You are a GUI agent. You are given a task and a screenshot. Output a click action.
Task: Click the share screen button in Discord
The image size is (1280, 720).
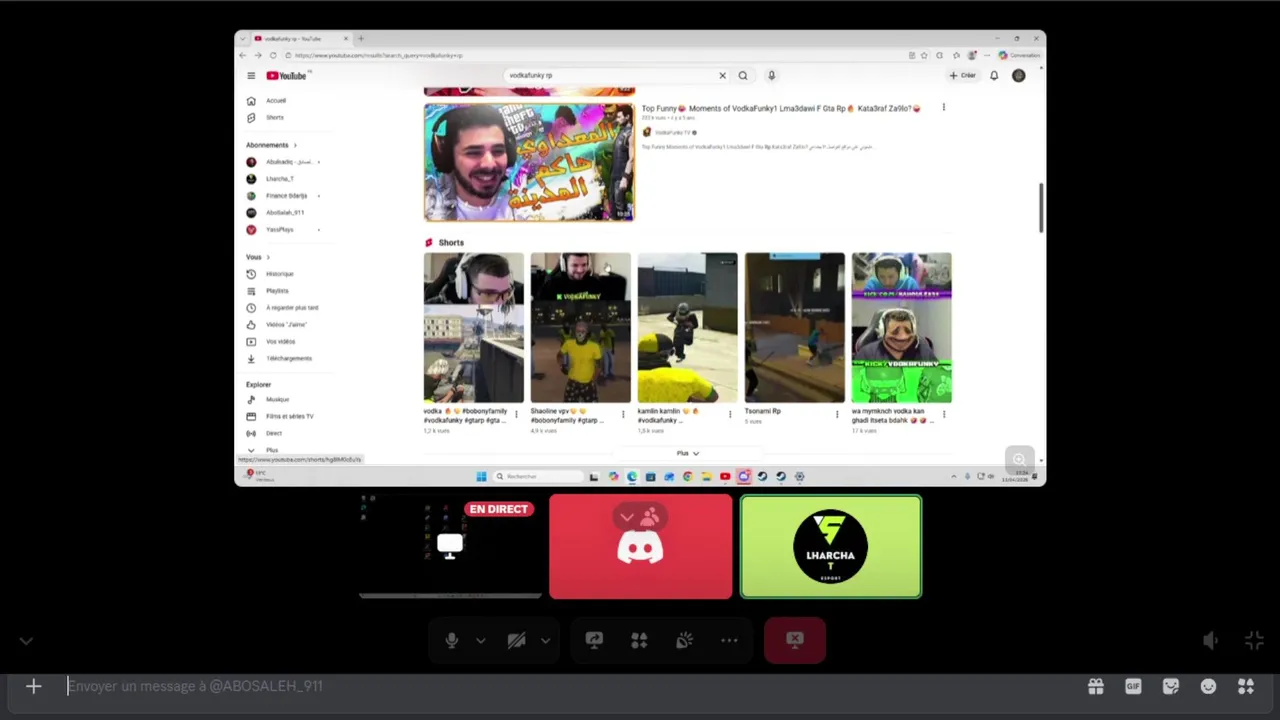click(x=594, y=641)
